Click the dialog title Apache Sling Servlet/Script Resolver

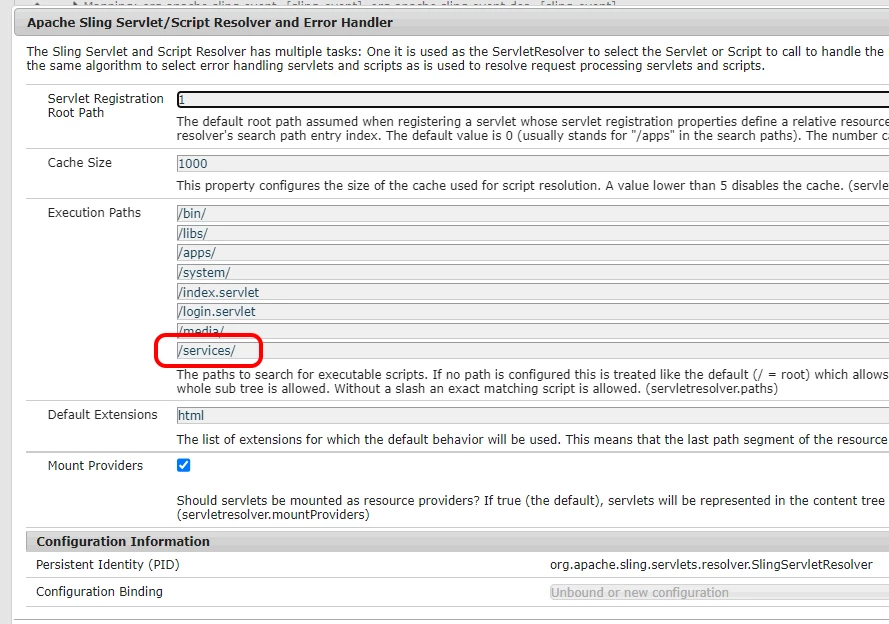[210, 23]
